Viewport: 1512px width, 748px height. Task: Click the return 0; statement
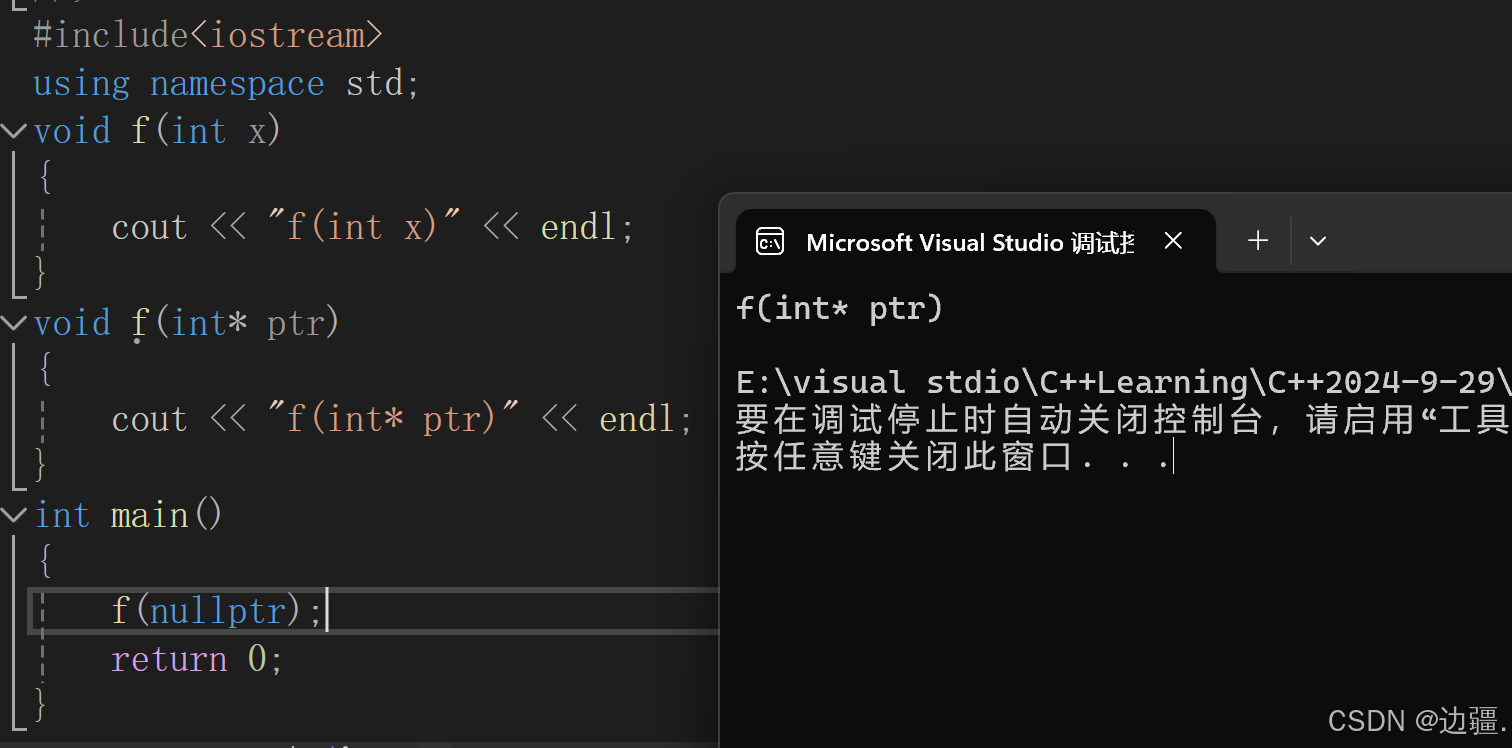pyautogui.click(x=197, y=659)
